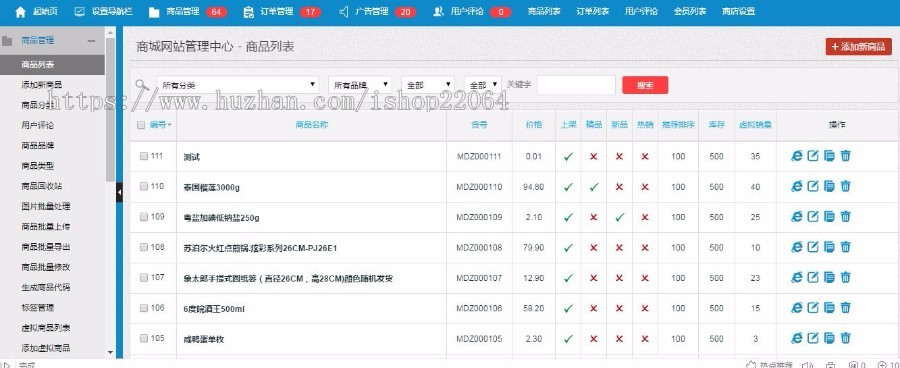Copy the 6度皖酒王500ml product
The image size is (900, 368).
(829, 308)
